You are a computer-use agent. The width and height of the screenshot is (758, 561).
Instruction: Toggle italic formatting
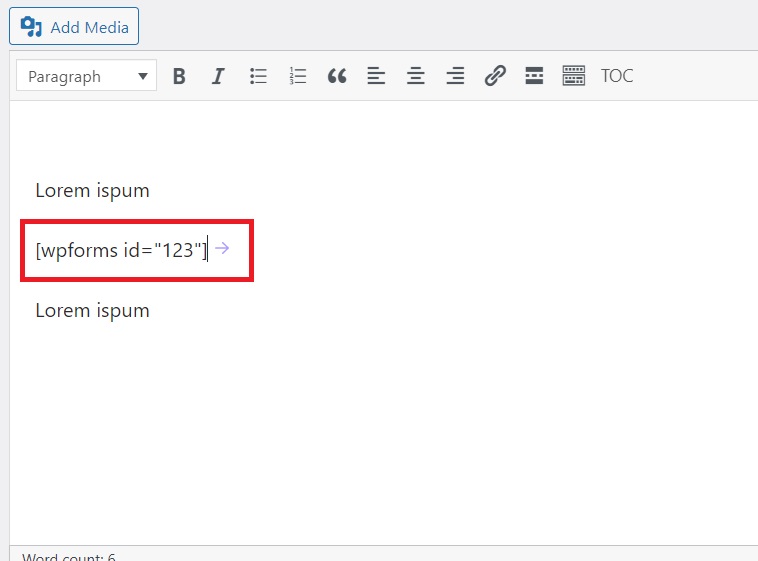coord(218,76)
